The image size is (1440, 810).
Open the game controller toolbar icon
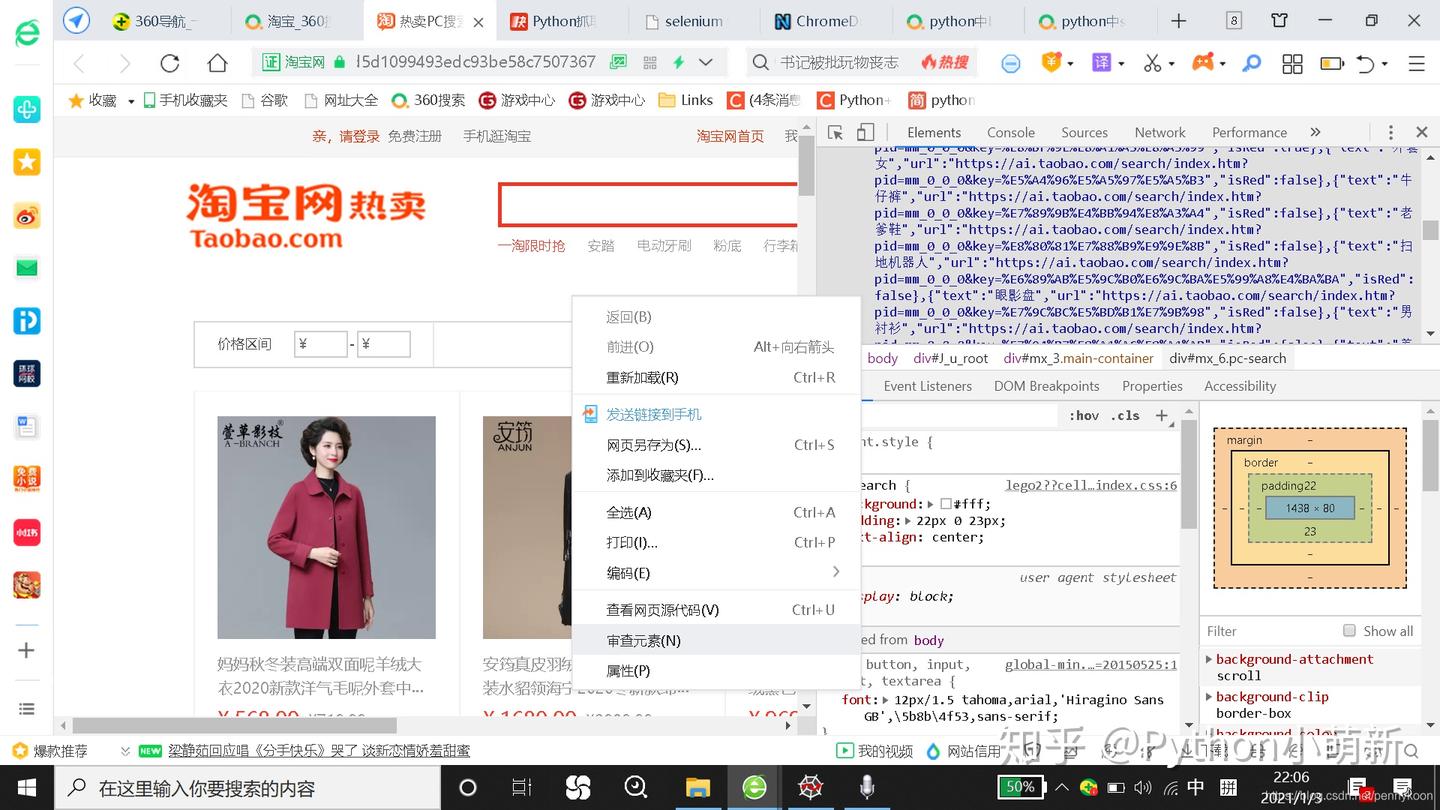click(1203, 63)
